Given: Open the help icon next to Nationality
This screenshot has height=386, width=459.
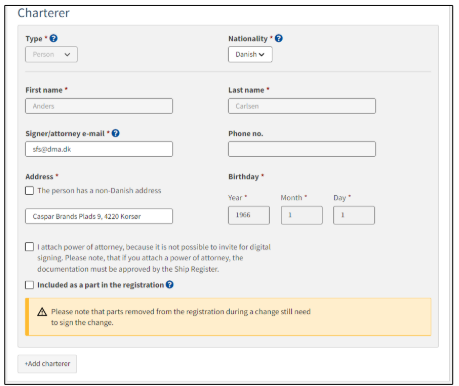Looking at the screenshot, I should (279, 38).
